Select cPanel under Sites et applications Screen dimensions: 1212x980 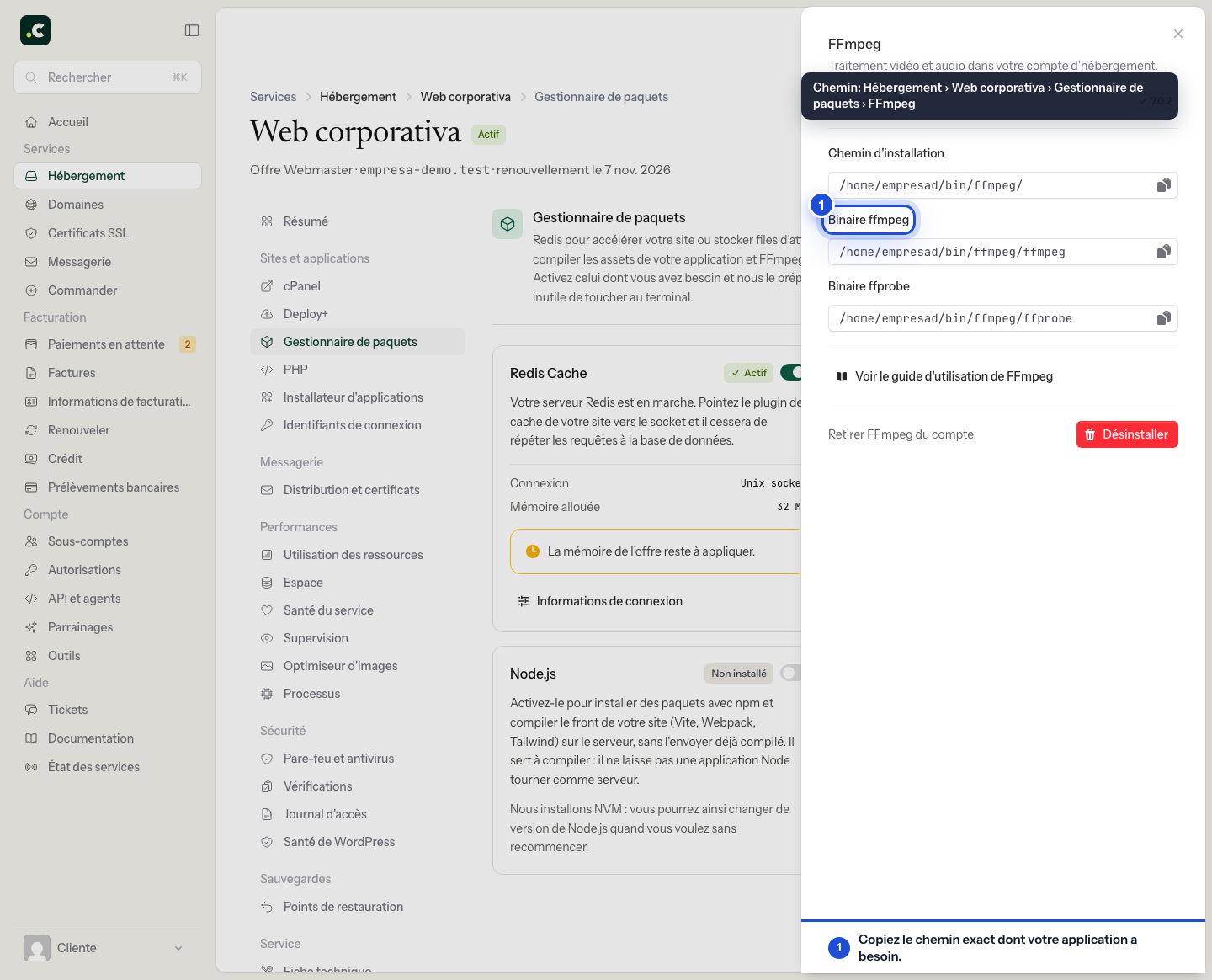tap(358, 286)
